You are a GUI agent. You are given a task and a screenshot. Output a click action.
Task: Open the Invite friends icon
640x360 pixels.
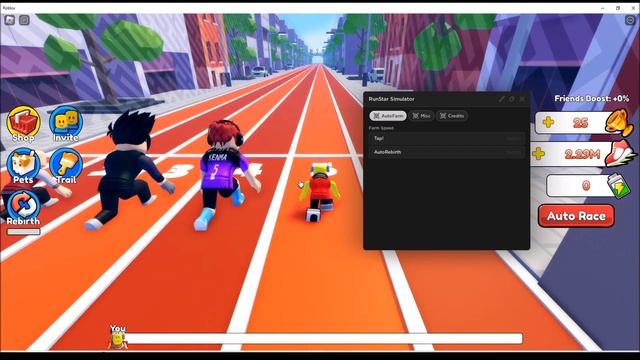point(65,122)
